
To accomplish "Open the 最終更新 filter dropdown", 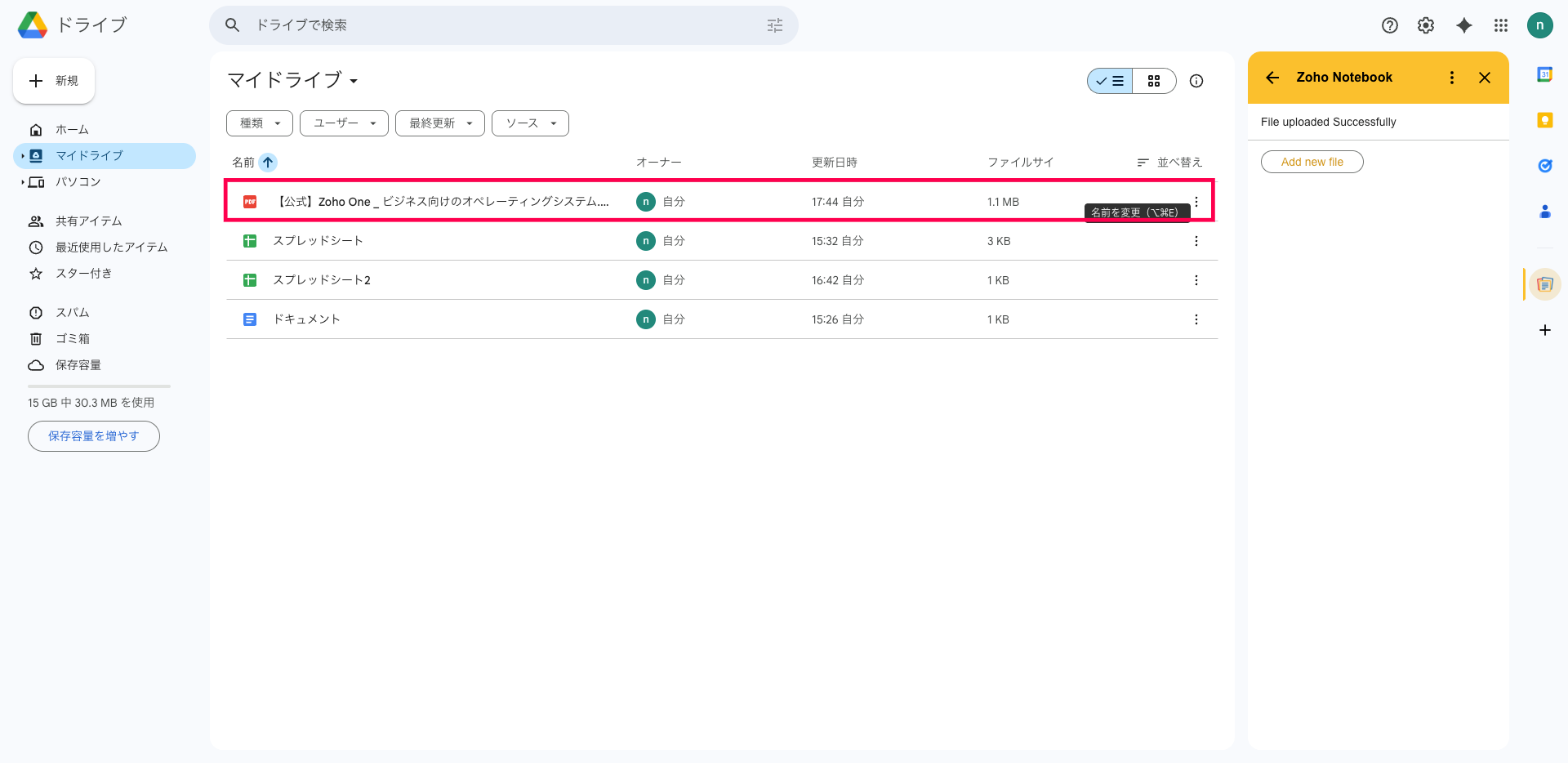I will pos(440,123).
